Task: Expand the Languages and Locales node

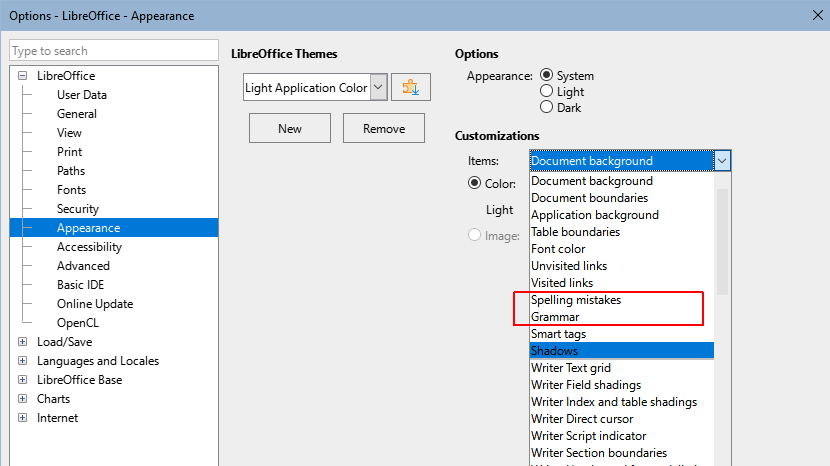Action: [22, 361]
